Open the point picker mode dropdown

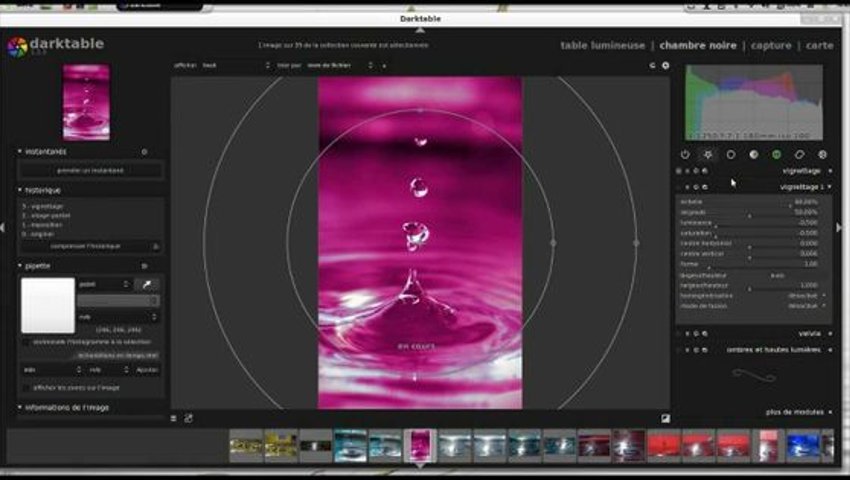104,284
